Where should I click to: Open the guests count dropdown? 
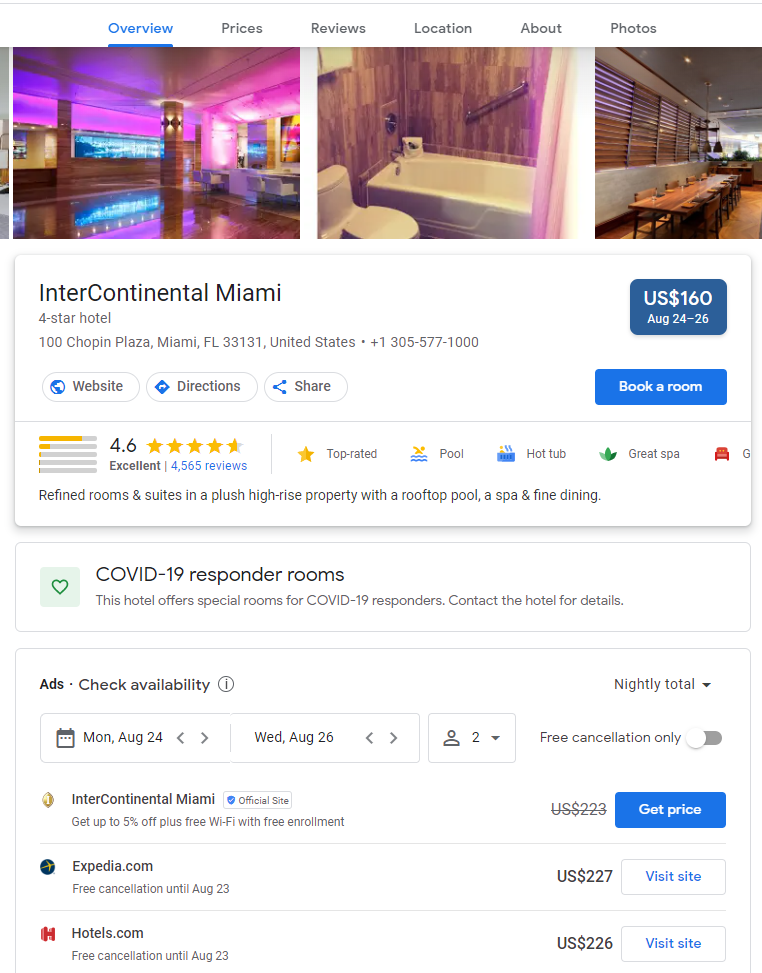472,738
